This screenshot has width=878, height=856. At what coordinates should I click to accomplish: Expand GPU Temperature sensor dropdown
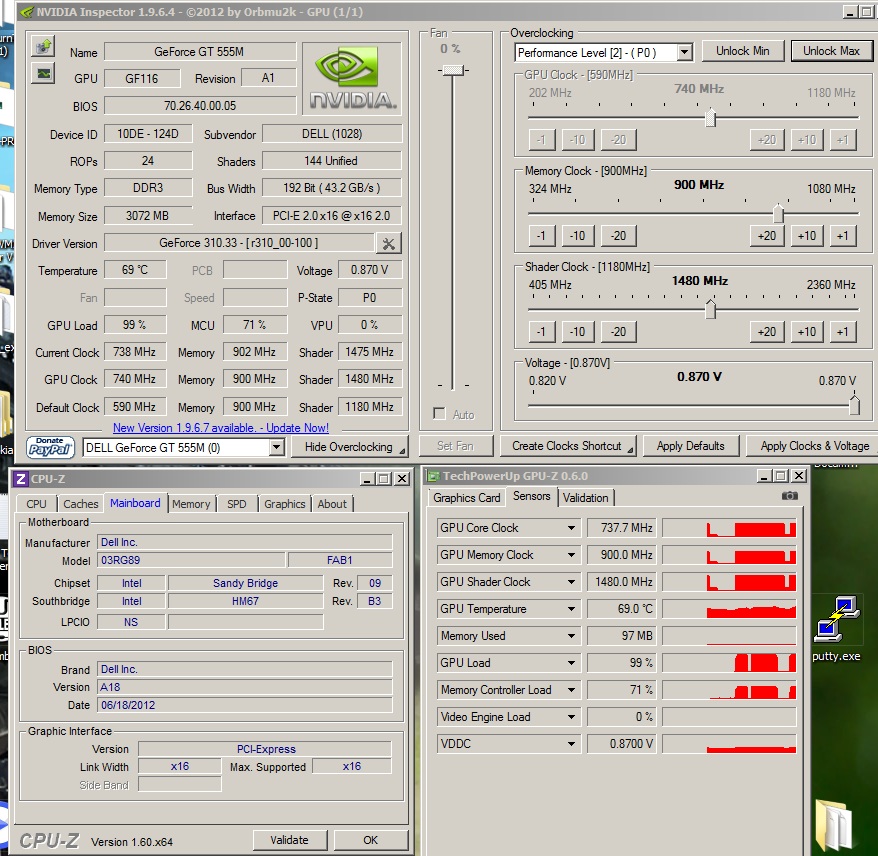tap(571, 609)
